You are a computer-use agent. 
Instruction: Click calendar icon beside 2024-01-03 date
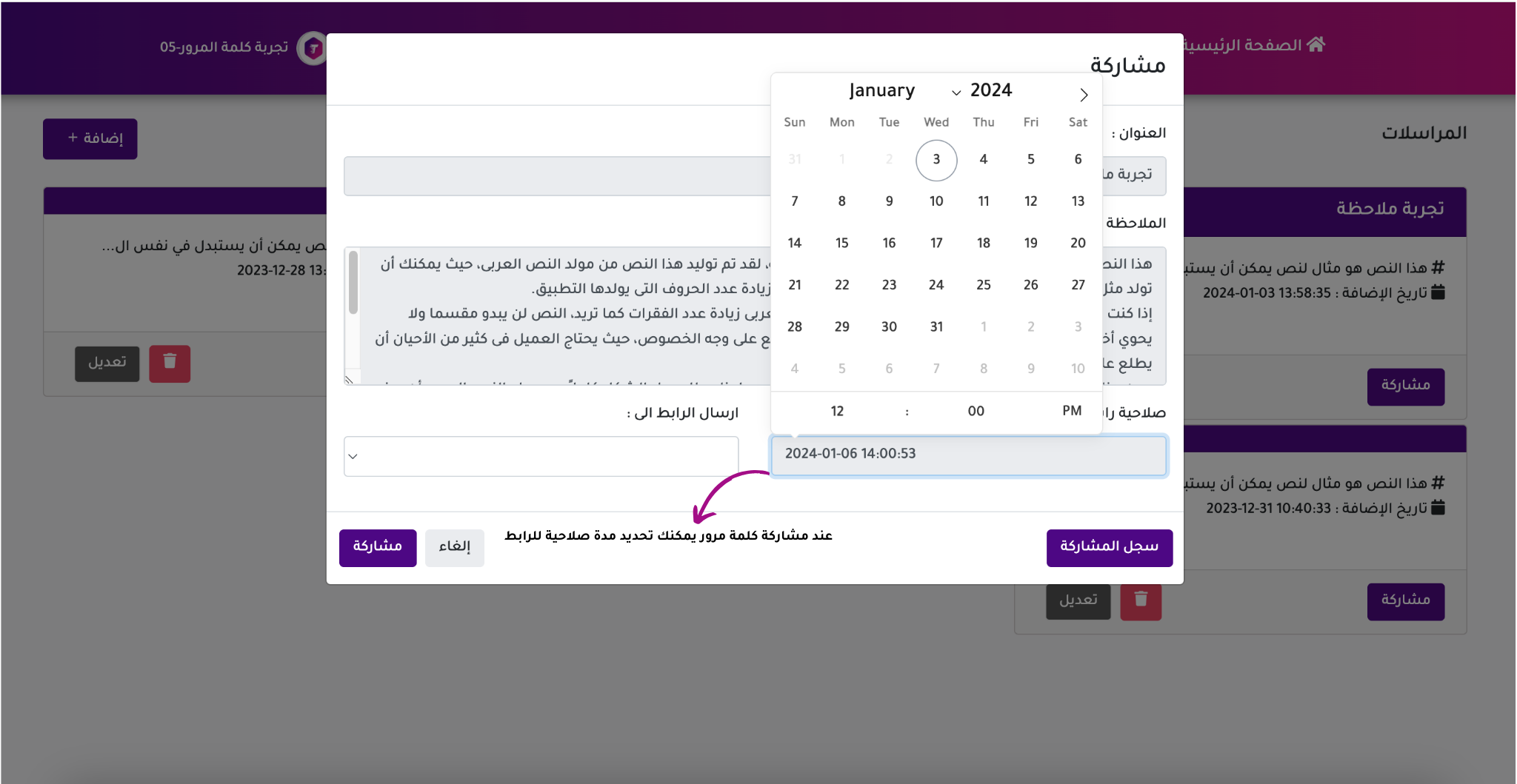(x=1438, y=292)
